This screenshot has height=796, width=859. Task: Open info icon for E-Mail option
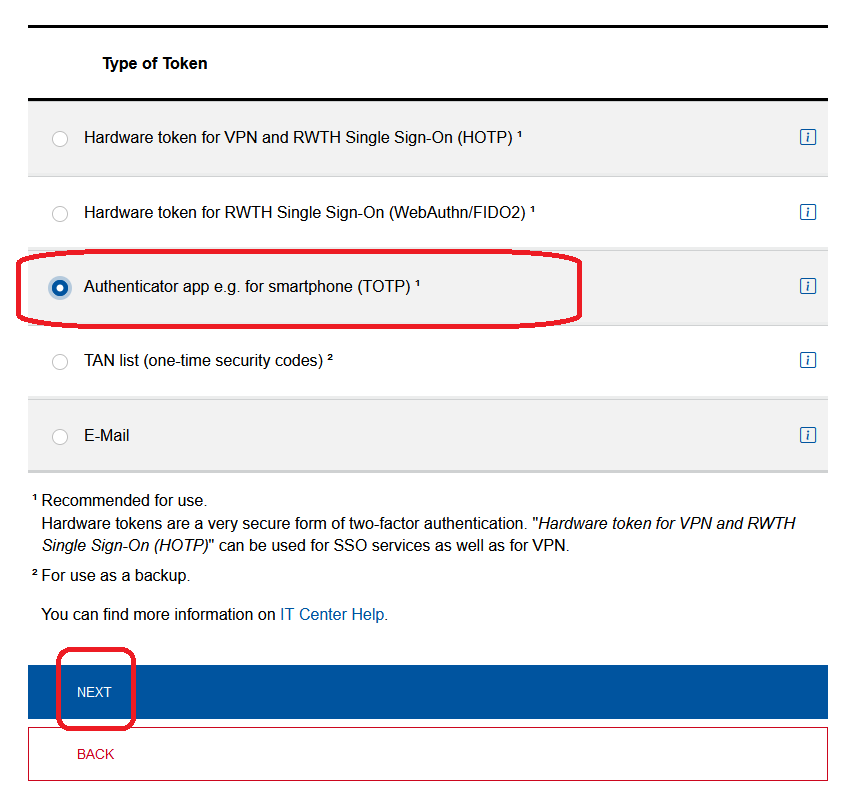click(x=808, y=435)
